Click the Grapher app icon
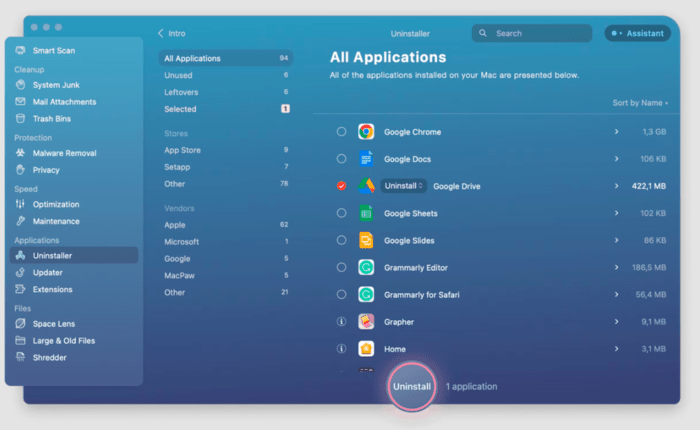The width and height of the screenshot is (700, 430). (x=366, y=322)
